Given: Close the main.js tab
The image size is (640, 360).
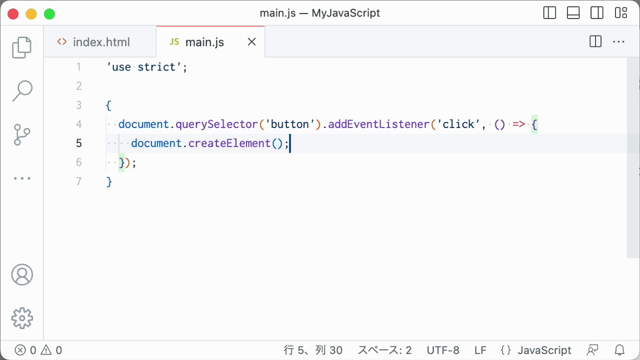Looking at the screenshot, I should (x=252, y=42).
